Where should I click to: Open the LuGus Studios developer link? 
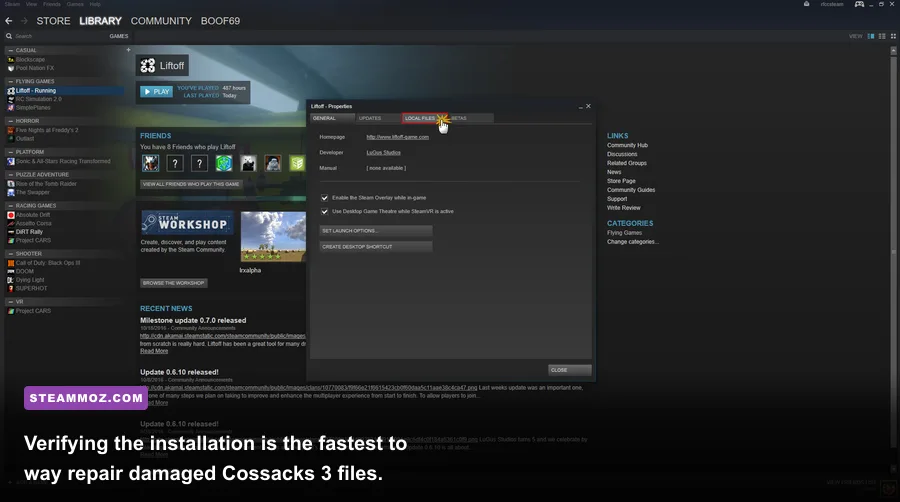point(383,153)
